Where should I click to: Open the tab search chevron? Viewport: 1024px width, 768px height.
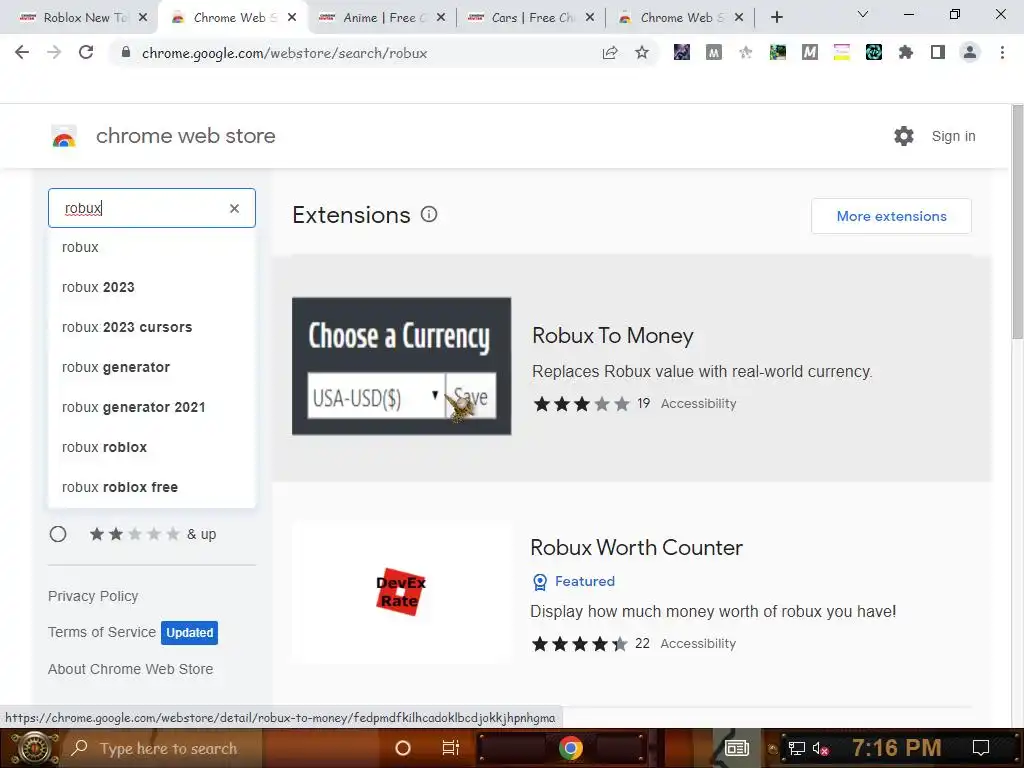click(863, 14)
